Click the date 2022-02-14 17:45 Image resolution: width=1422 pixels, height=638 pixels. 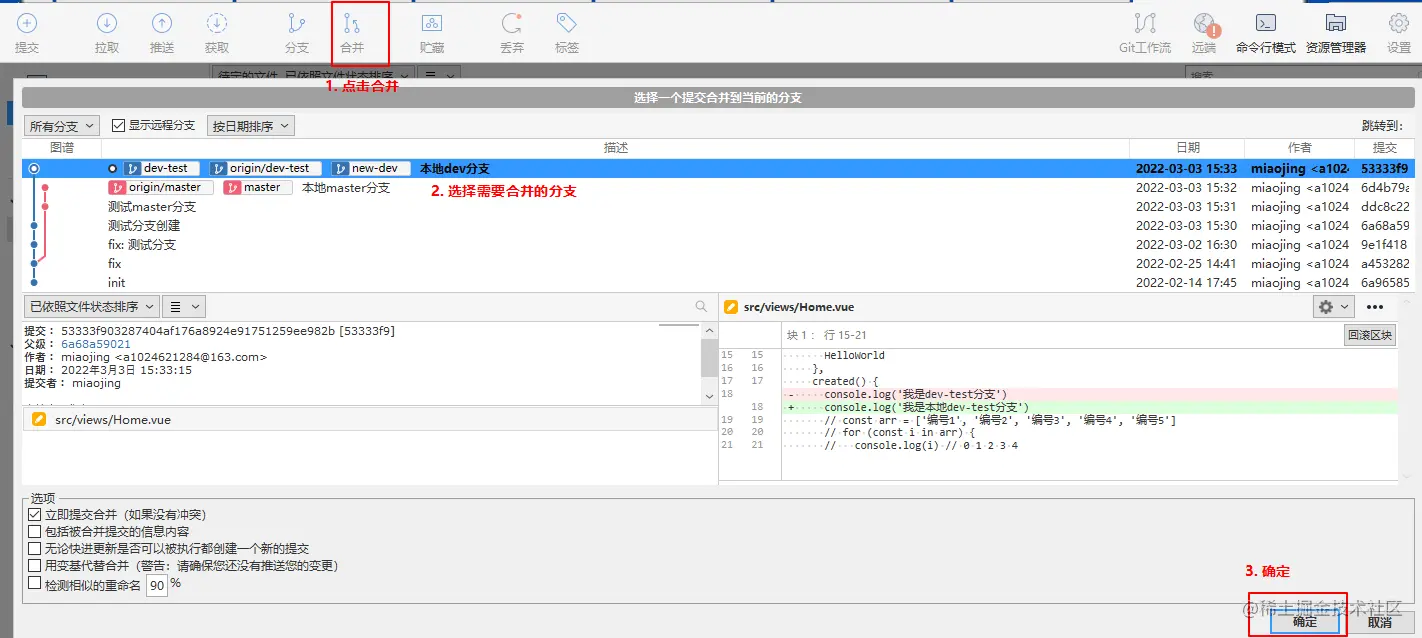tap(1186, 283)
